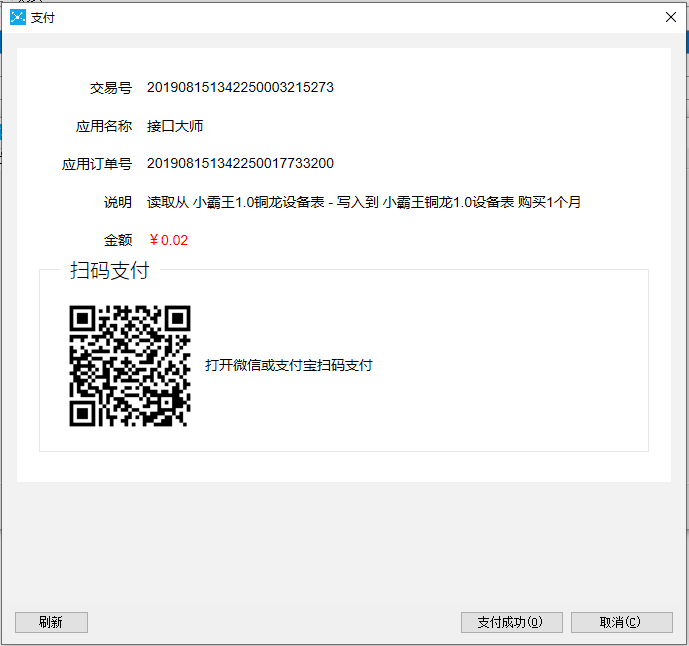
Task: Click the 扫码支付 group heading
Action: (x=109, y=270)
